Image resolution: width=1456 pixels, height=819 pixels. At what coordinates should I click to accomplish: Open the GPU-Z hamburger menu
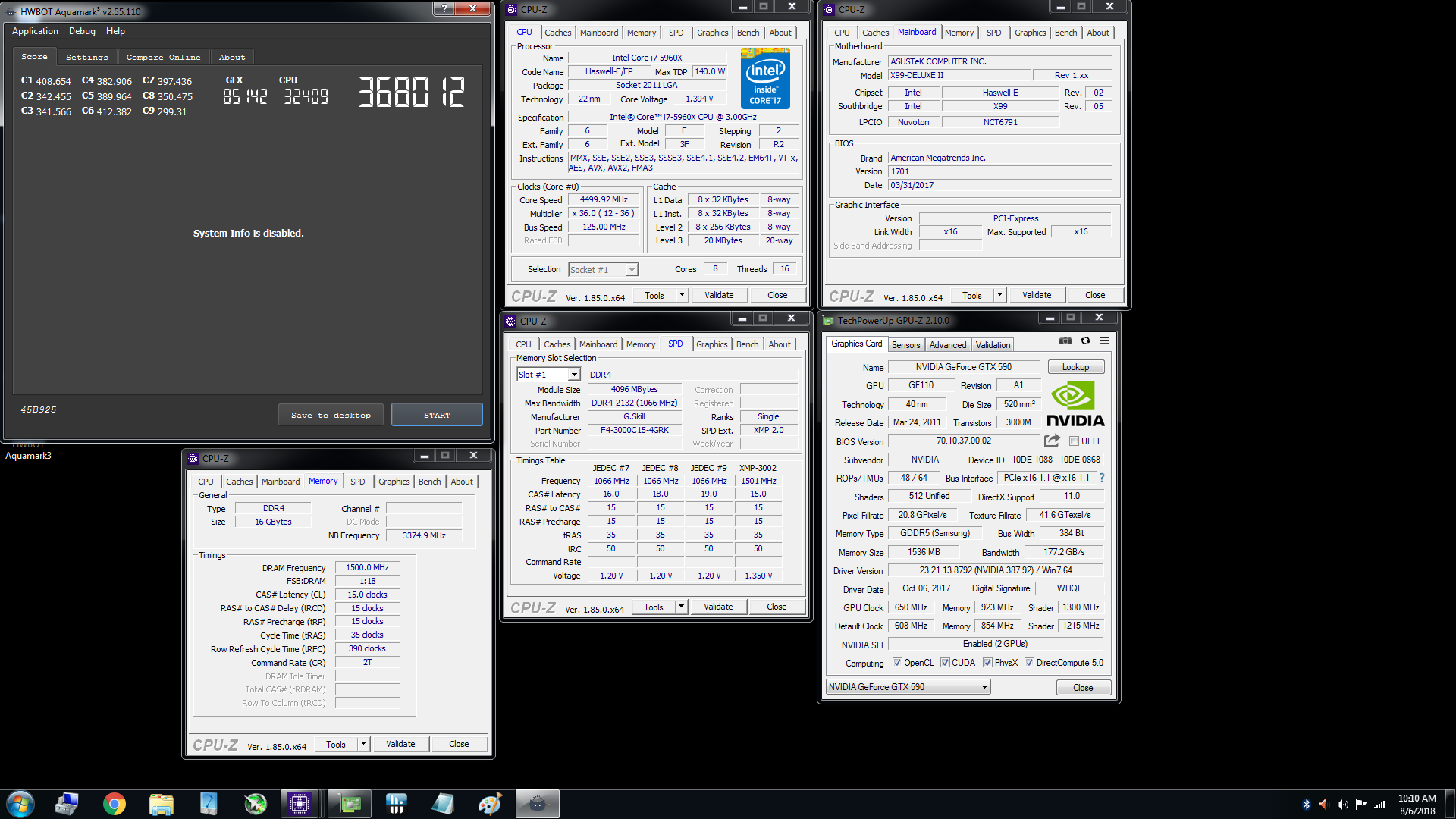pyautogui.click(x=1104, y=341)
